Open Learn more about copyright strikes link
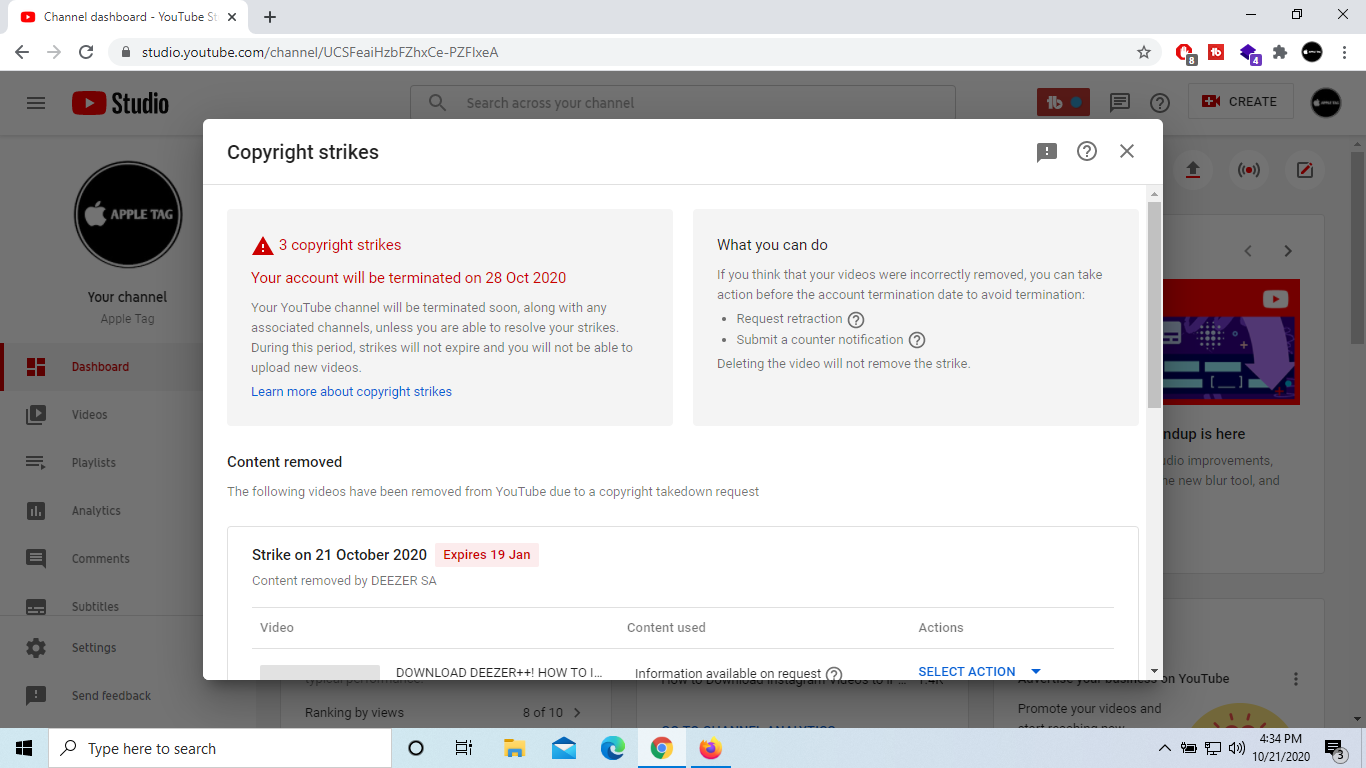 (351, 391)
